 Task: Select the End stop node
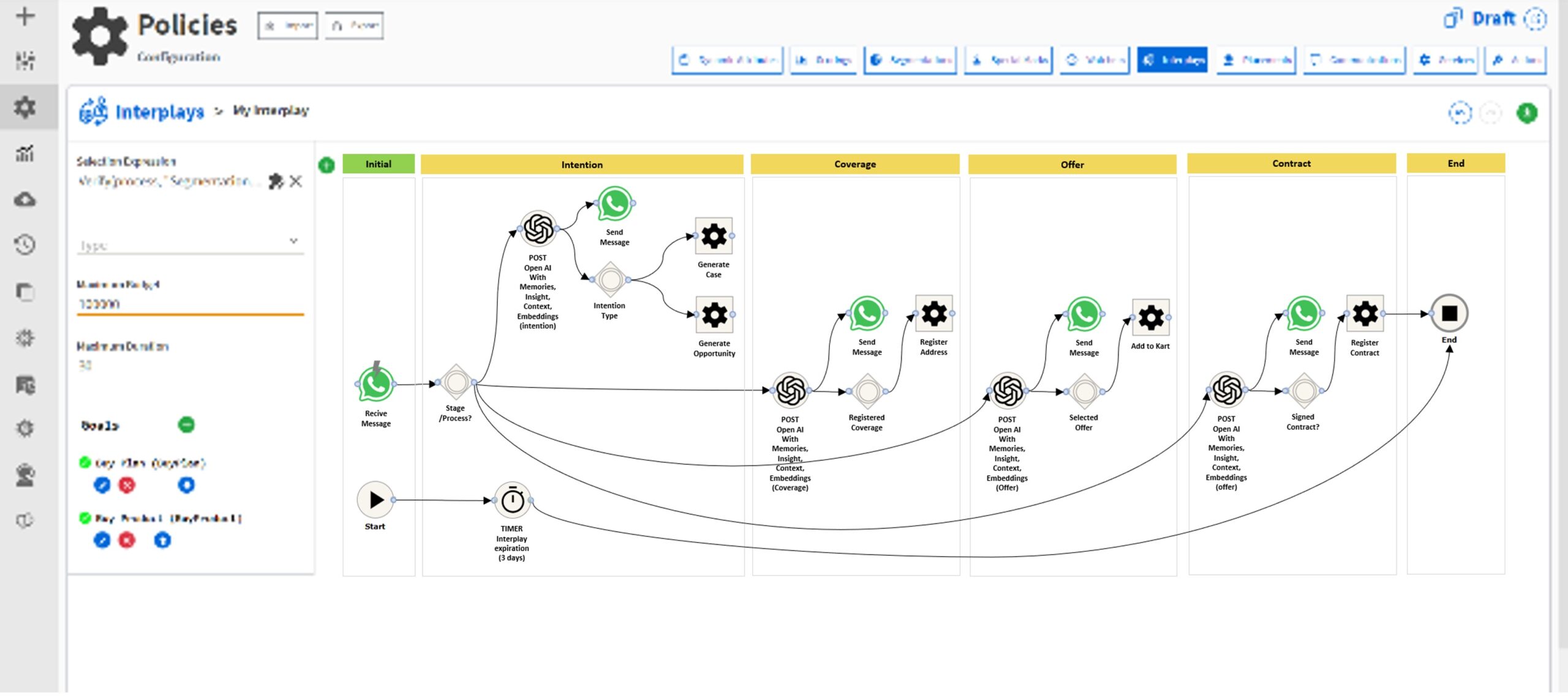[x=1449, y=314]
